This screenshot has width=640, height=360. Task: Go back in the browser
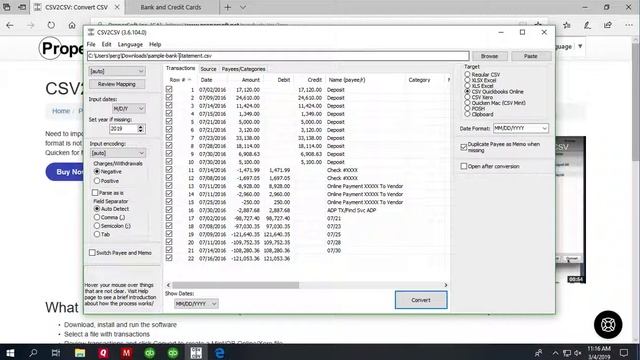(10, 25)
